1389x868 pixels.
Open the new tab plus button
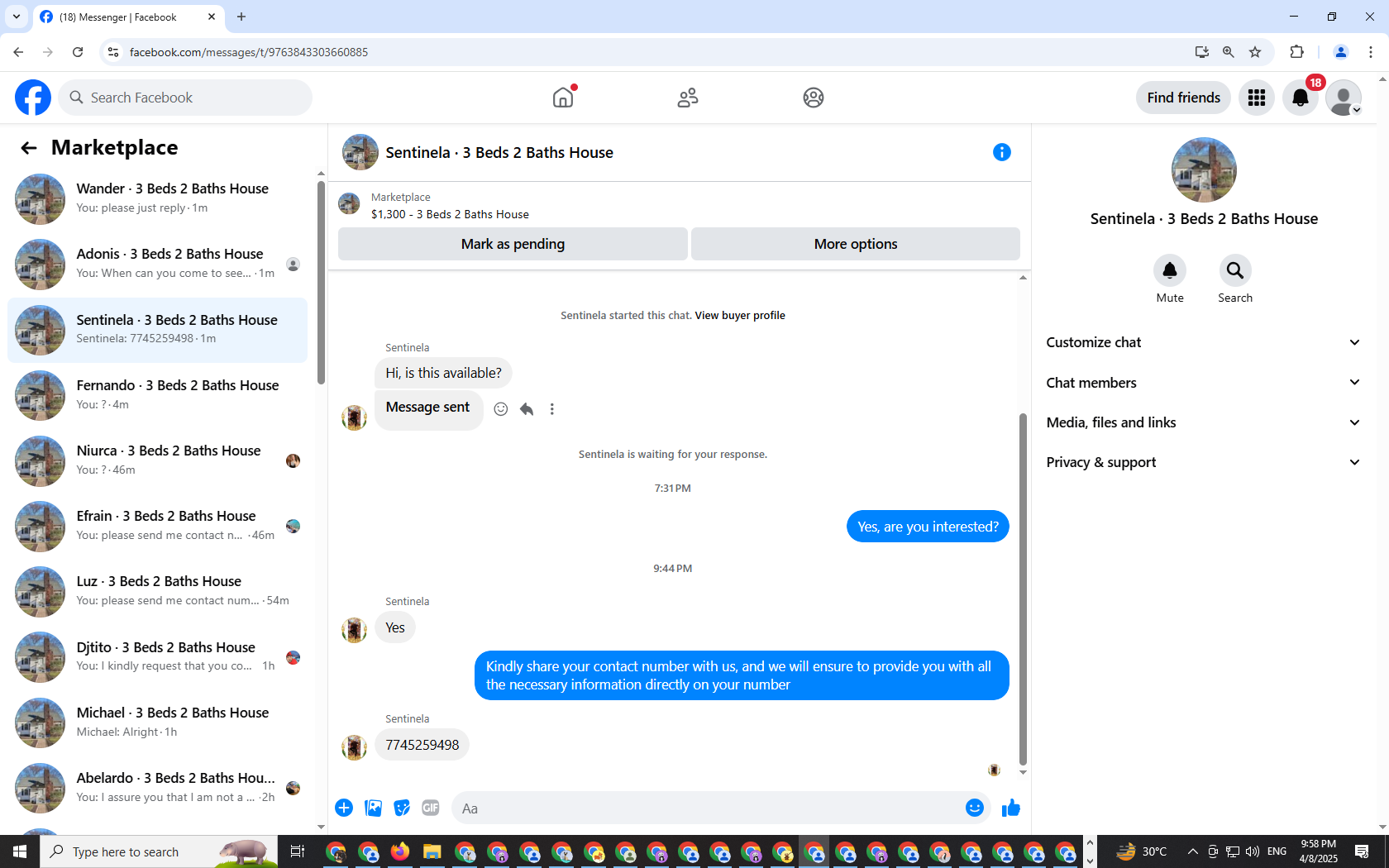241,17
